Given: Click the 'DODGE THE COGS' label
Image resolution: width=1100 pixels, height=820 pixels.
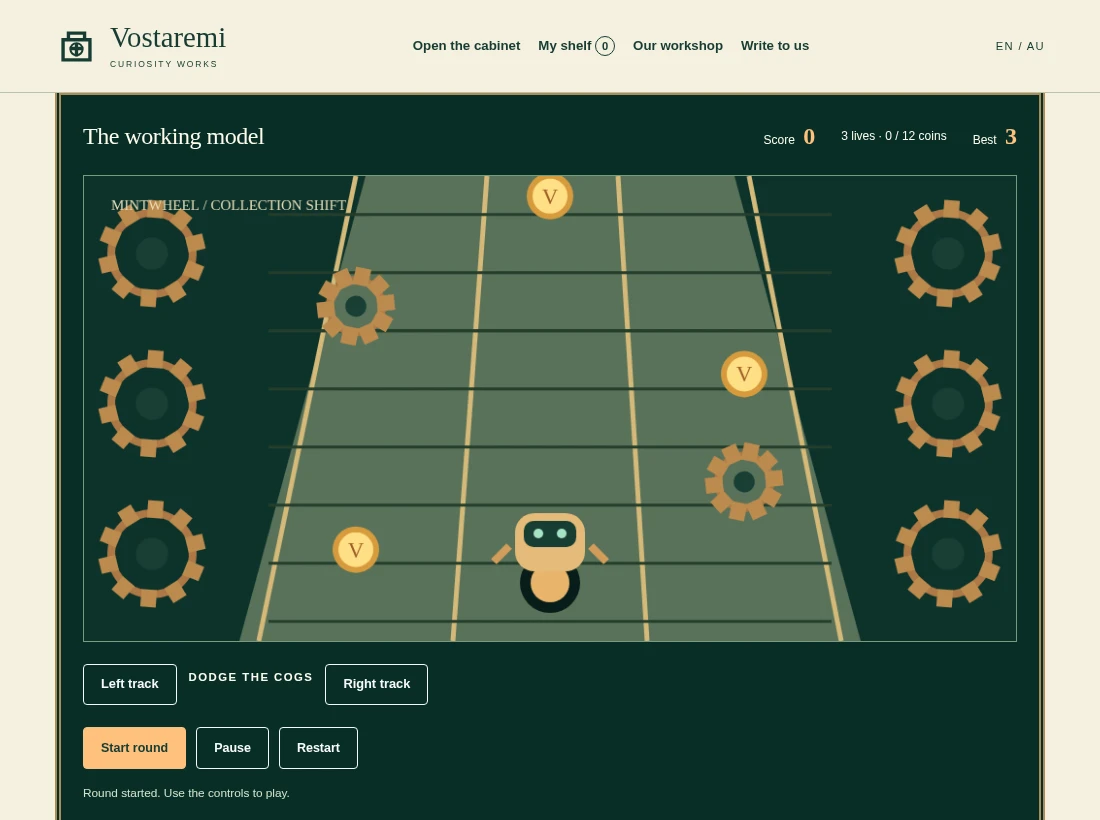Looking at the screenshot, I should tap(250, 677).
